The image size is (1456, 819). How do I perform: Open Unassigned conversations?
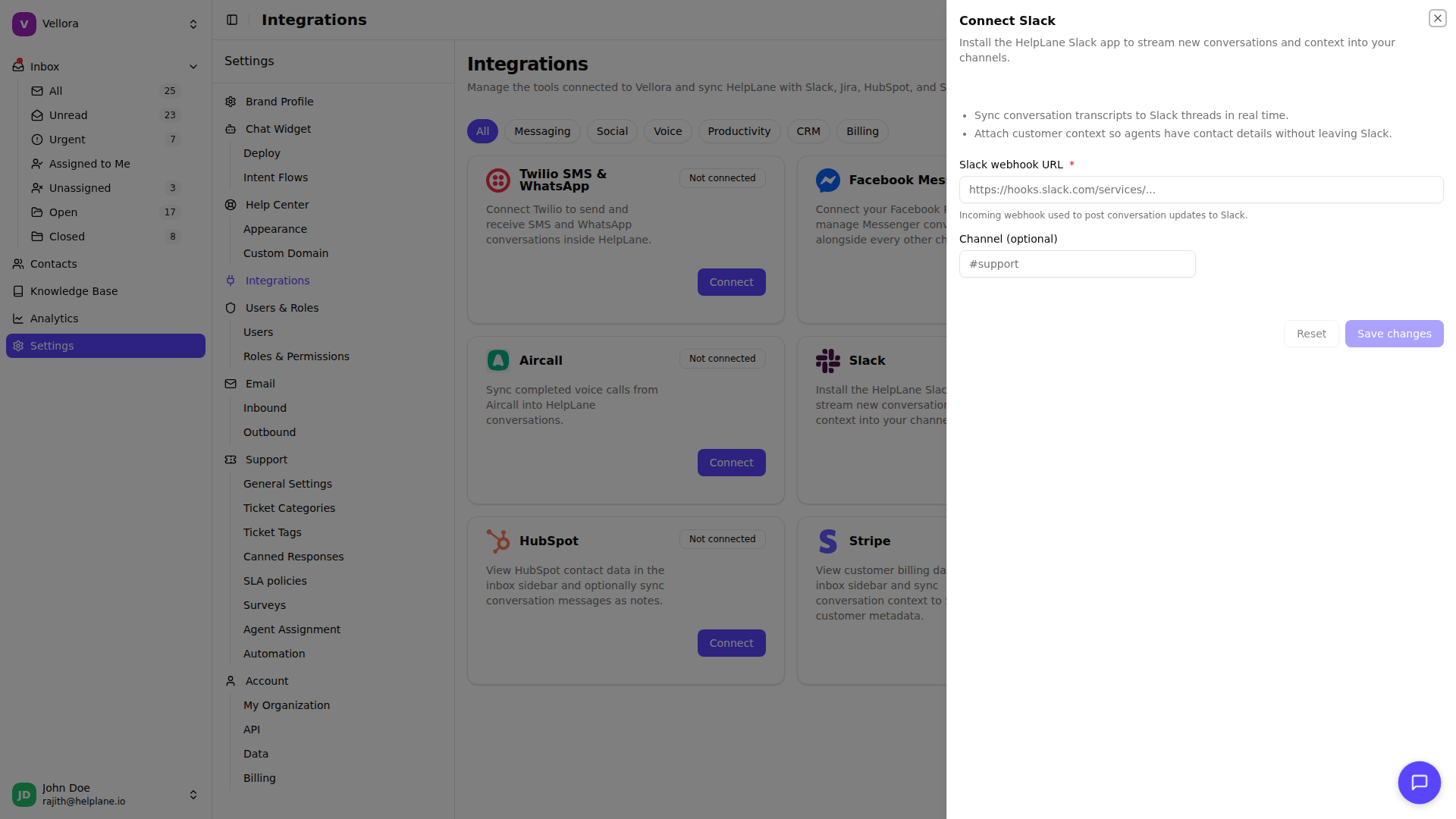105,188
